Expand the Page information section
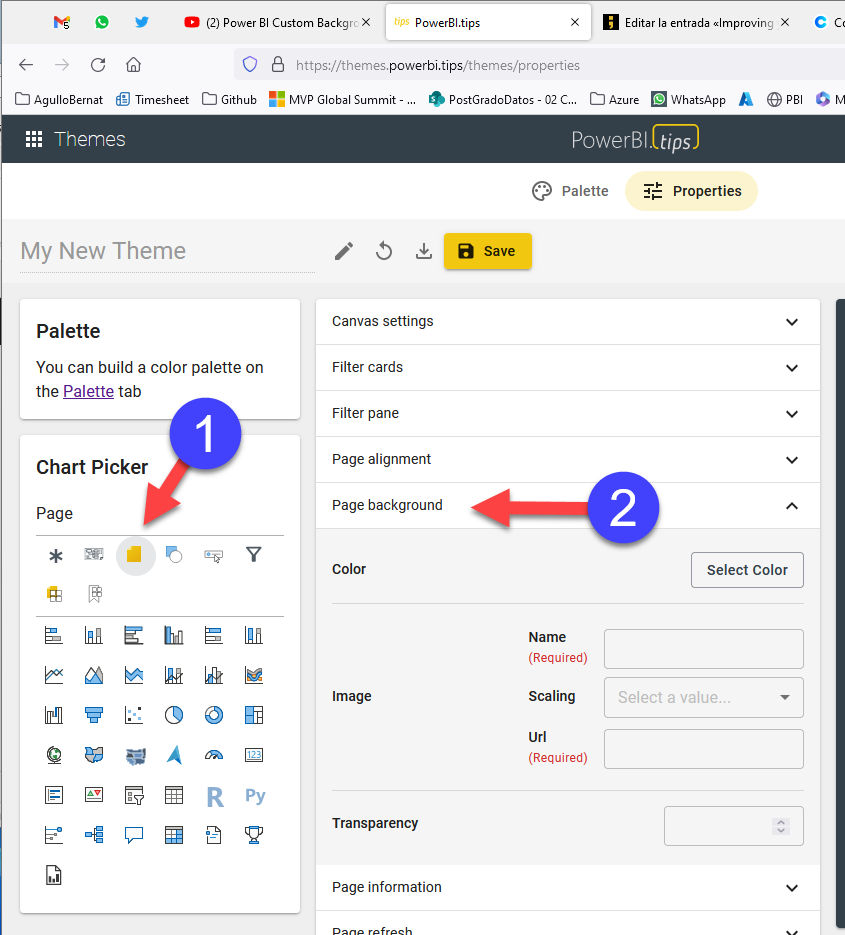 (568, 887)
